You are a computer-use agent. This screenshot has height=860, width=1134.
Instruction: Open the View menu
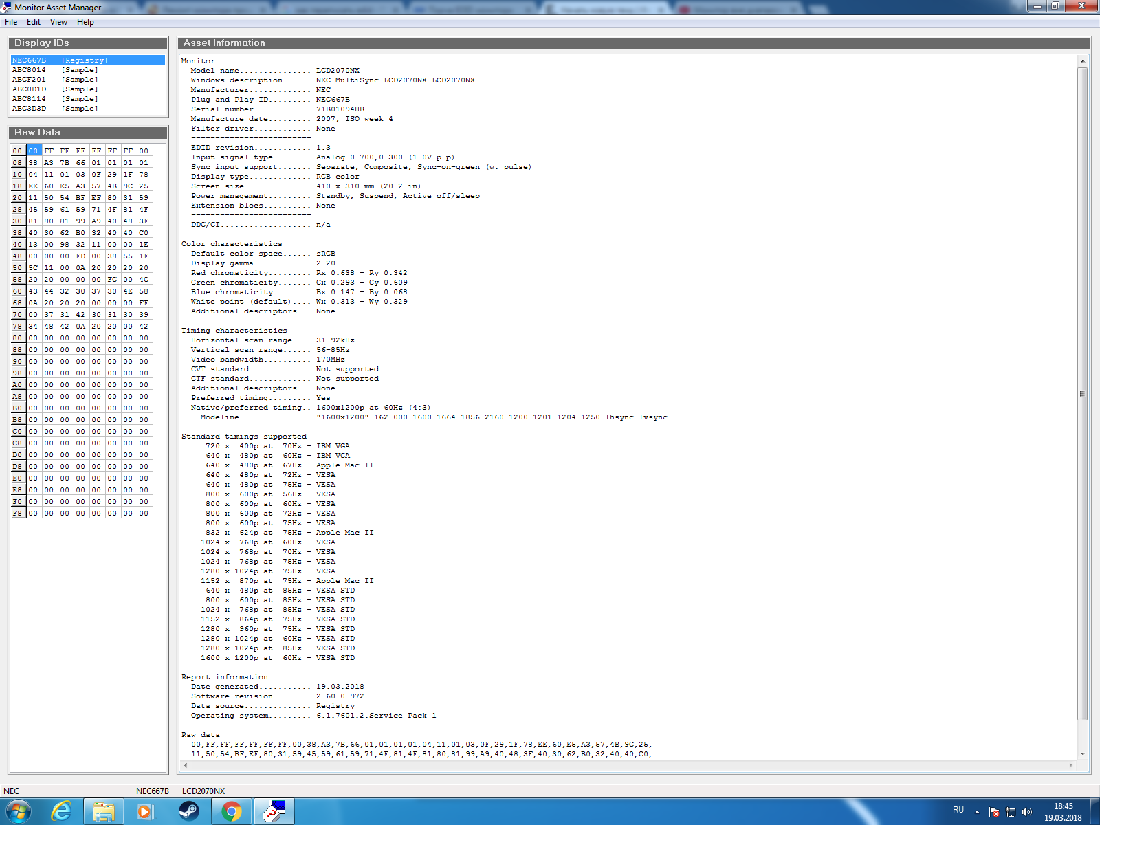pos(60,21)
